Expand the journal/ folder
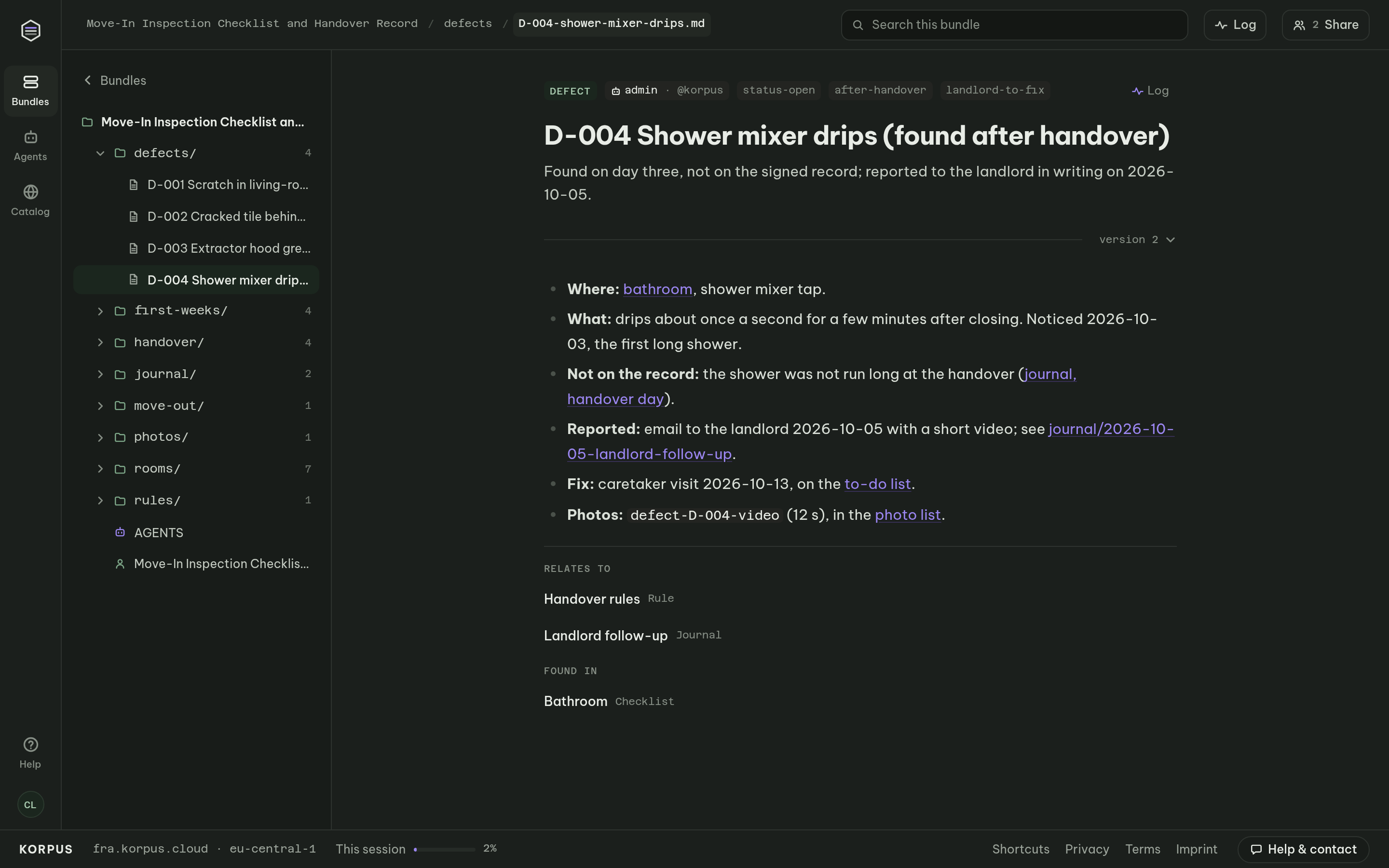1389x868 pixels. (x=100, y=374)
